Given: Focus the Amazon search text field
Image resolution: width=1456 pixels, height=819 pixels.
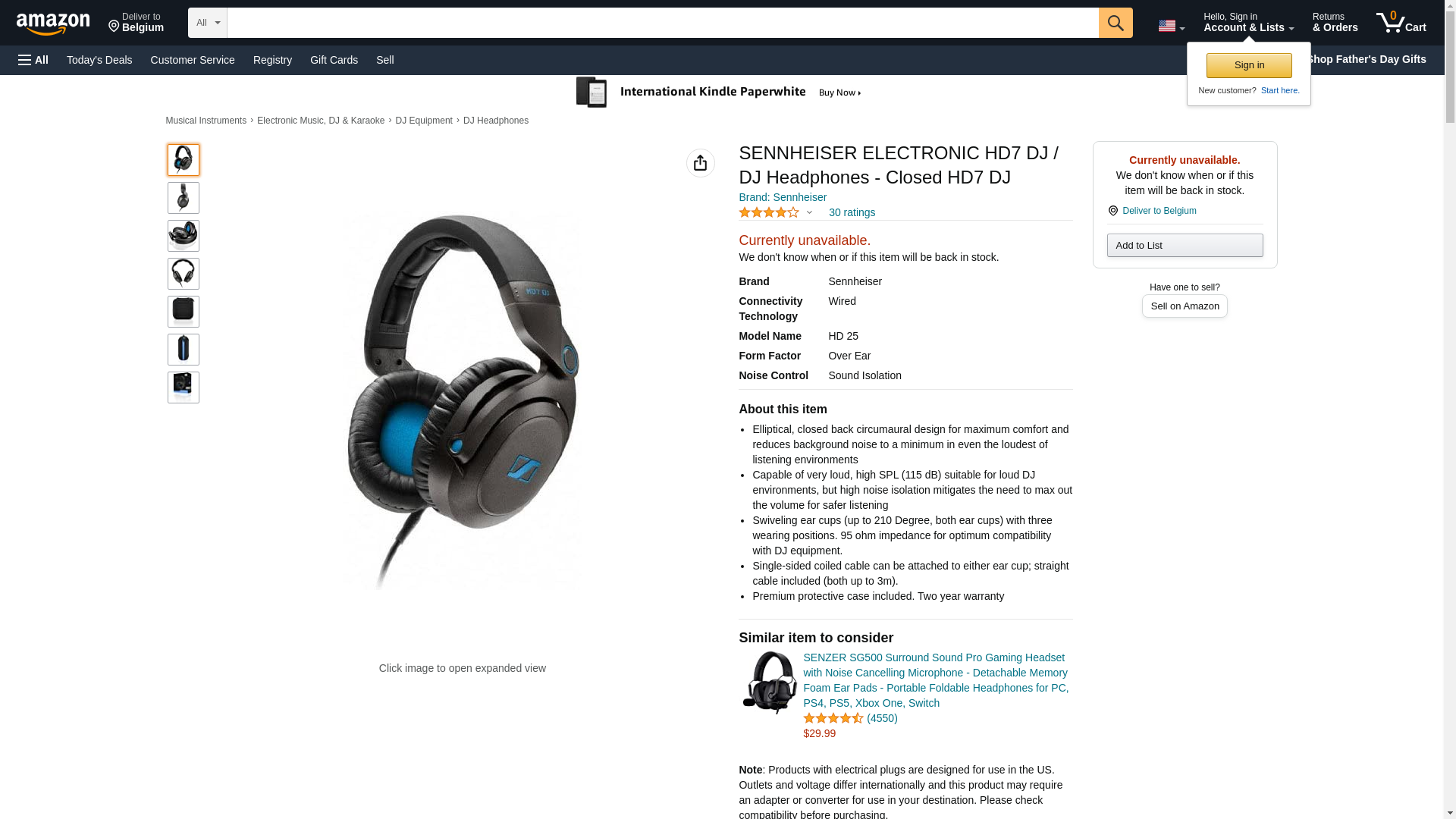Looking at the screenshot, I should pos(663,23).
